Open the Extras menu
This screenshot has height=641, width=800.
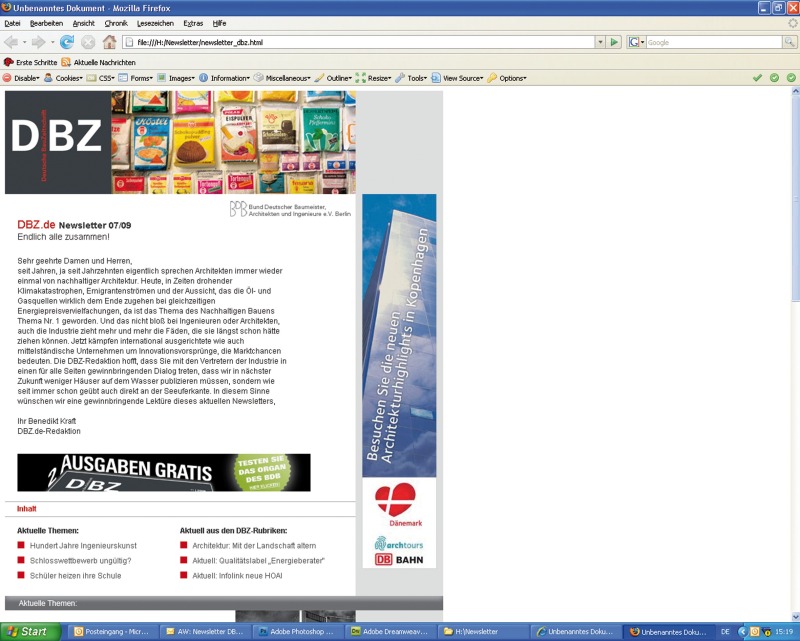click(193, 23)
